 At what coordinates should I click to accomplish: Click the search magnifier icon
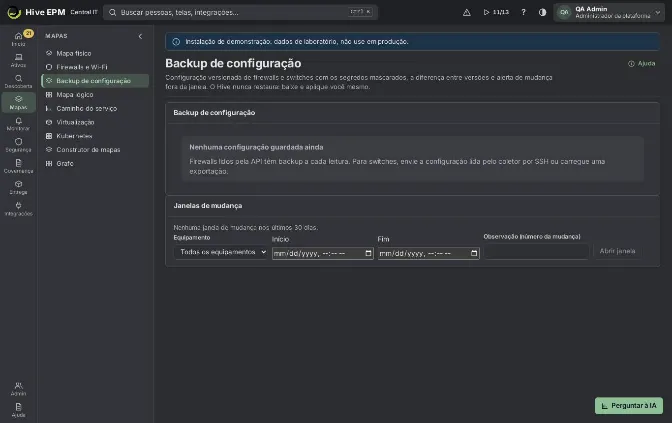pos(112,12)
